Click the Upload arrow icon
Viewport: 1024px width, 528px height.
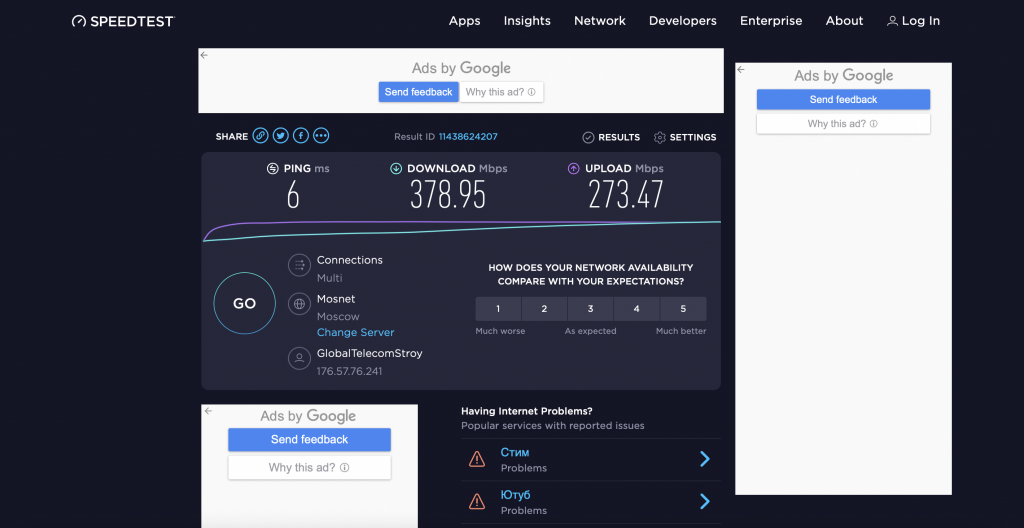(x=573, y=169)
